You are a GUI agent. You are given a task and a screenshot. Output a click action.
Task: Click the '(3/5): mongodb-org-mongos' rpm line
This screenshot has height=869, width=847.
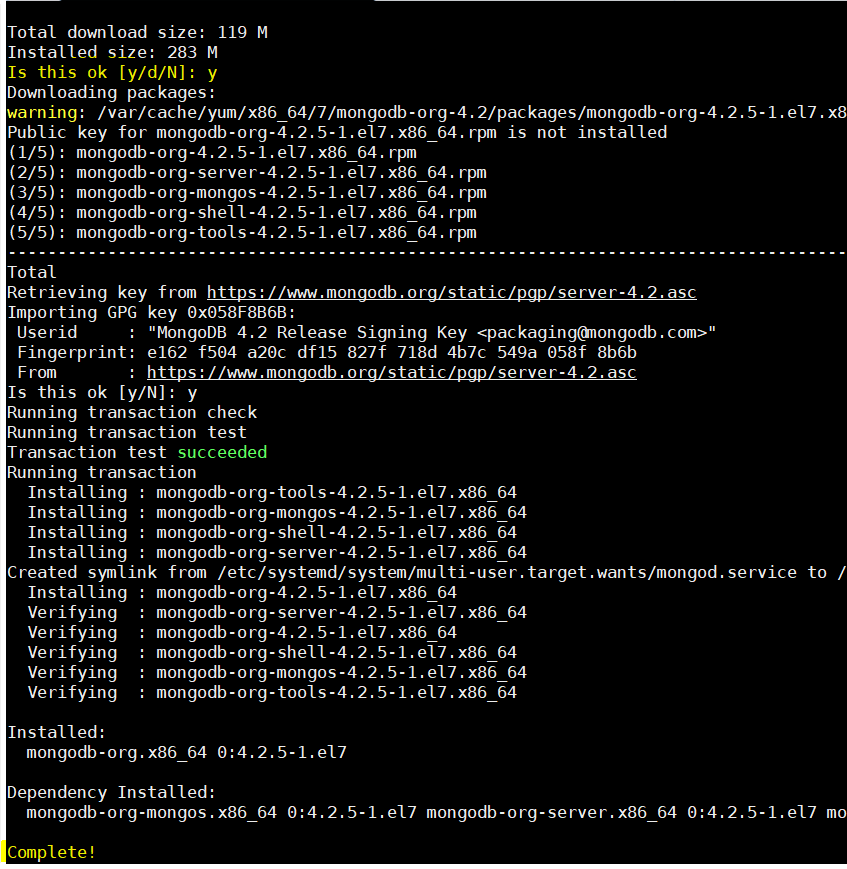(x=247, y=192)
